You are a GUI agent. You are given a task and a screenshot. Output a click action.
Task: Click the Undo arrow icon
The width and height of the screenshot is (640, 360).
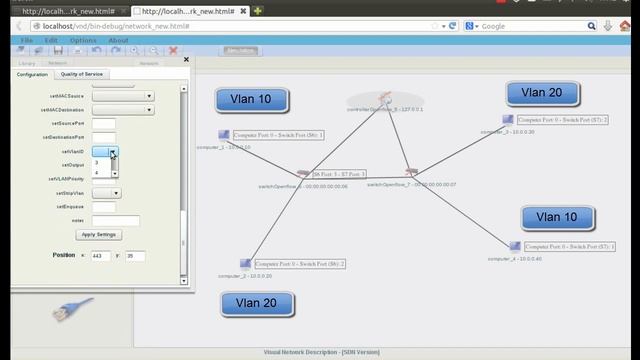pyautogui.click(x=96, y=50)
